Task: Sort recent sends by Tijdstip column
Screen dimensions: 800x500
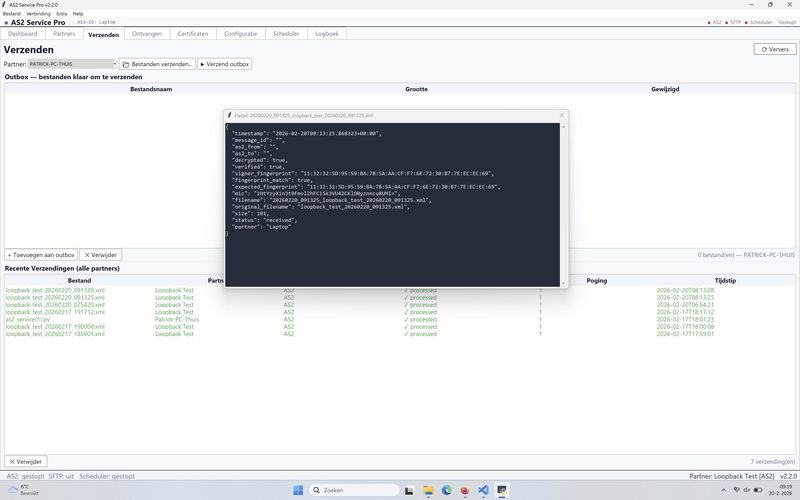Action: coord(725,280)
